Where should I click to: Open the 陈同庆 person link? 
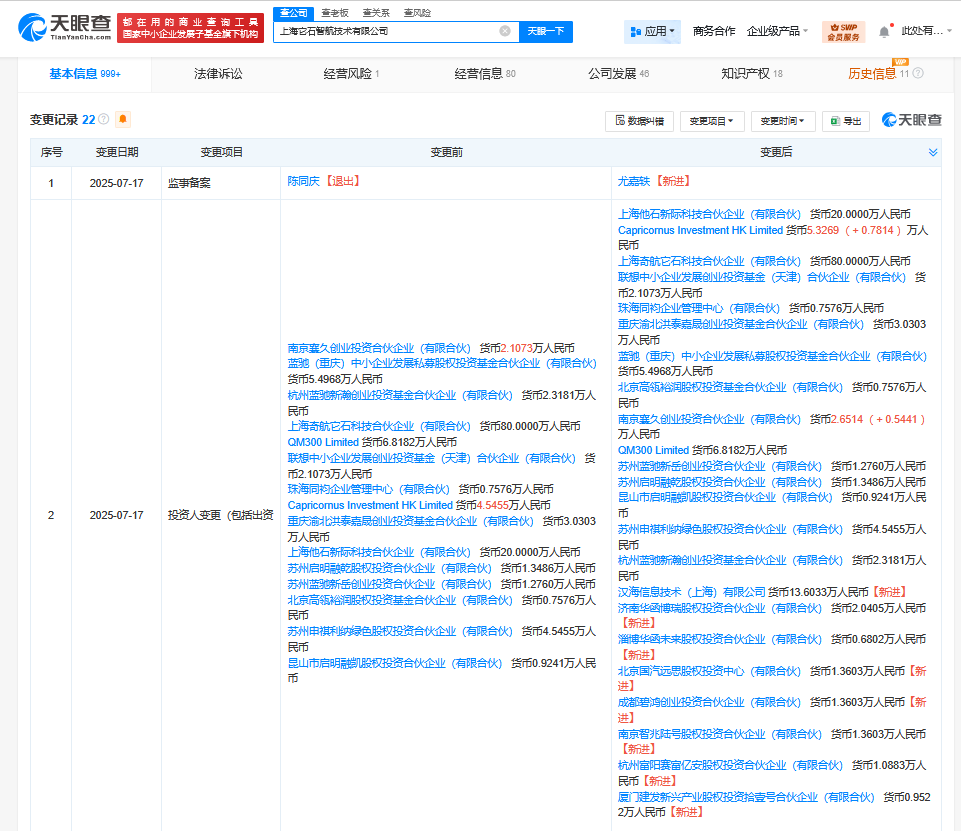tap(304, 181)
